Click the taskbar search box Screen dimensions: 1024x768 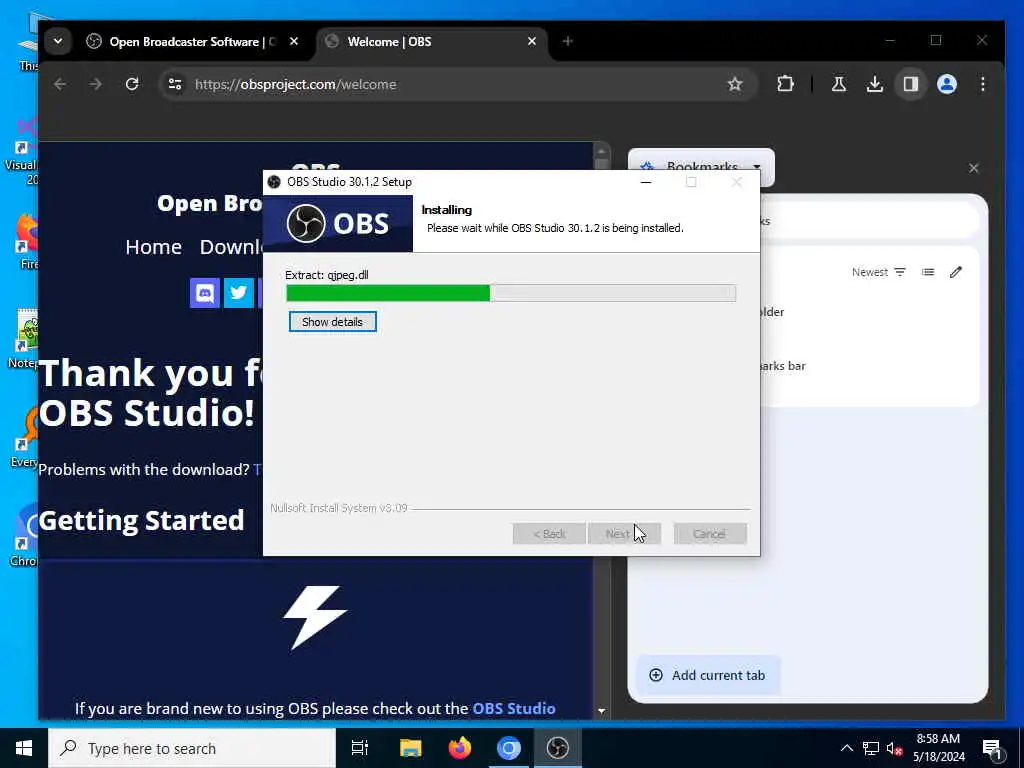point(192,748)
